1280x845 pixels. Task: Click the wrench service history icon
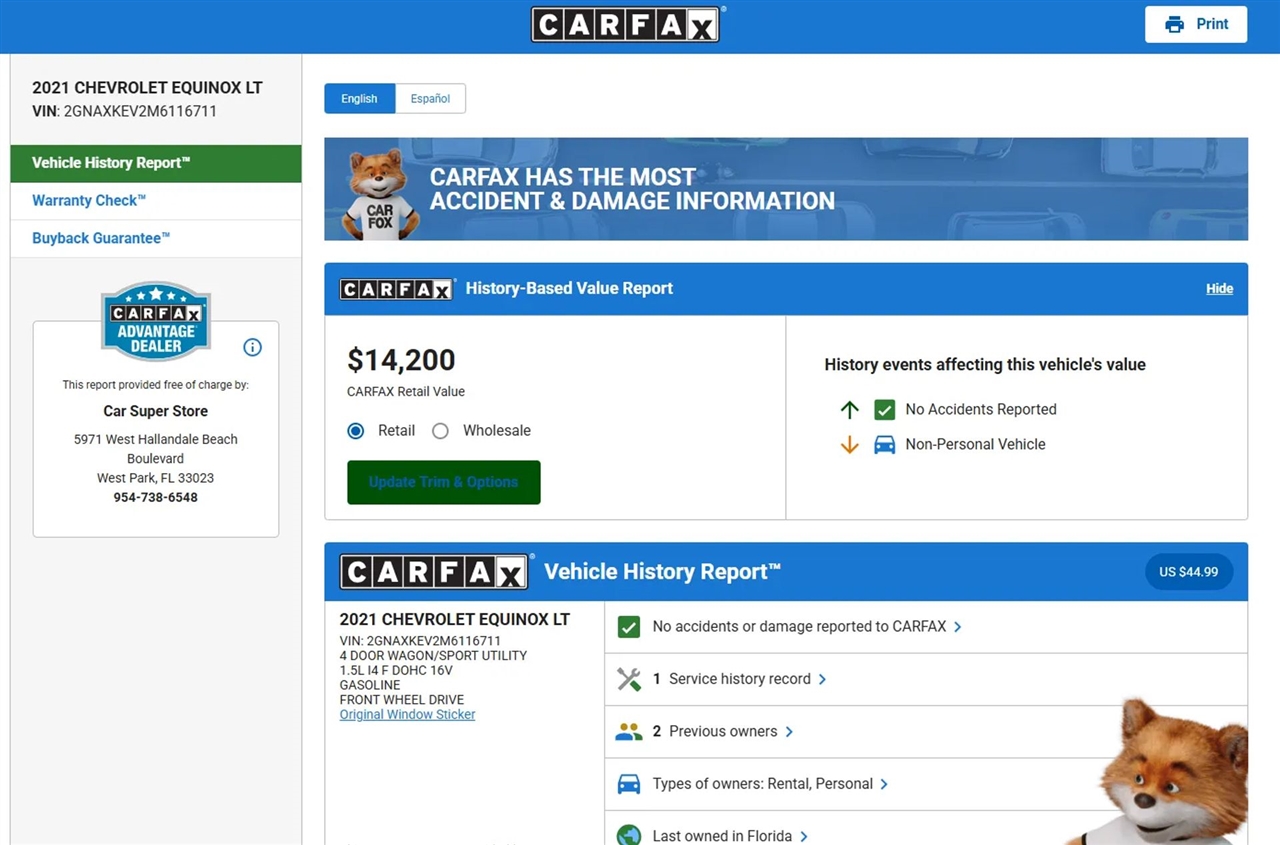pyautogui.click(x=628, y=679)
